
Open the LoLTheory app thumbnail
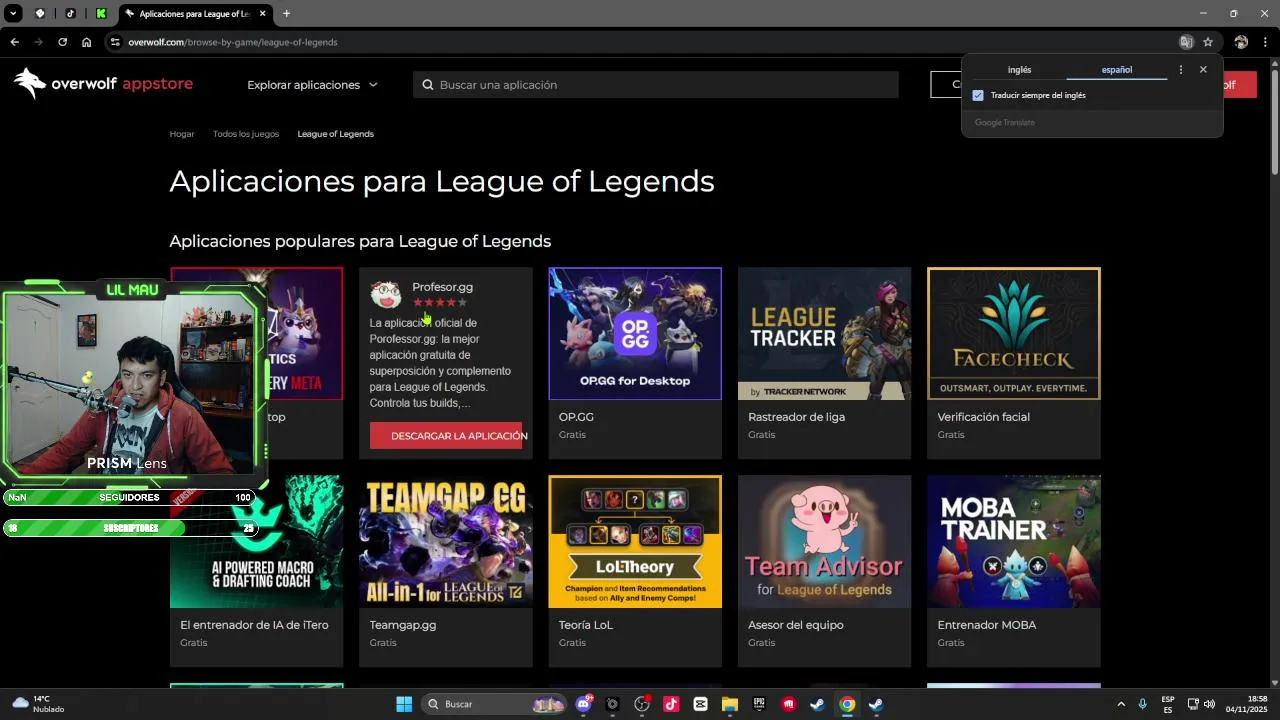(x=635, y=541)
